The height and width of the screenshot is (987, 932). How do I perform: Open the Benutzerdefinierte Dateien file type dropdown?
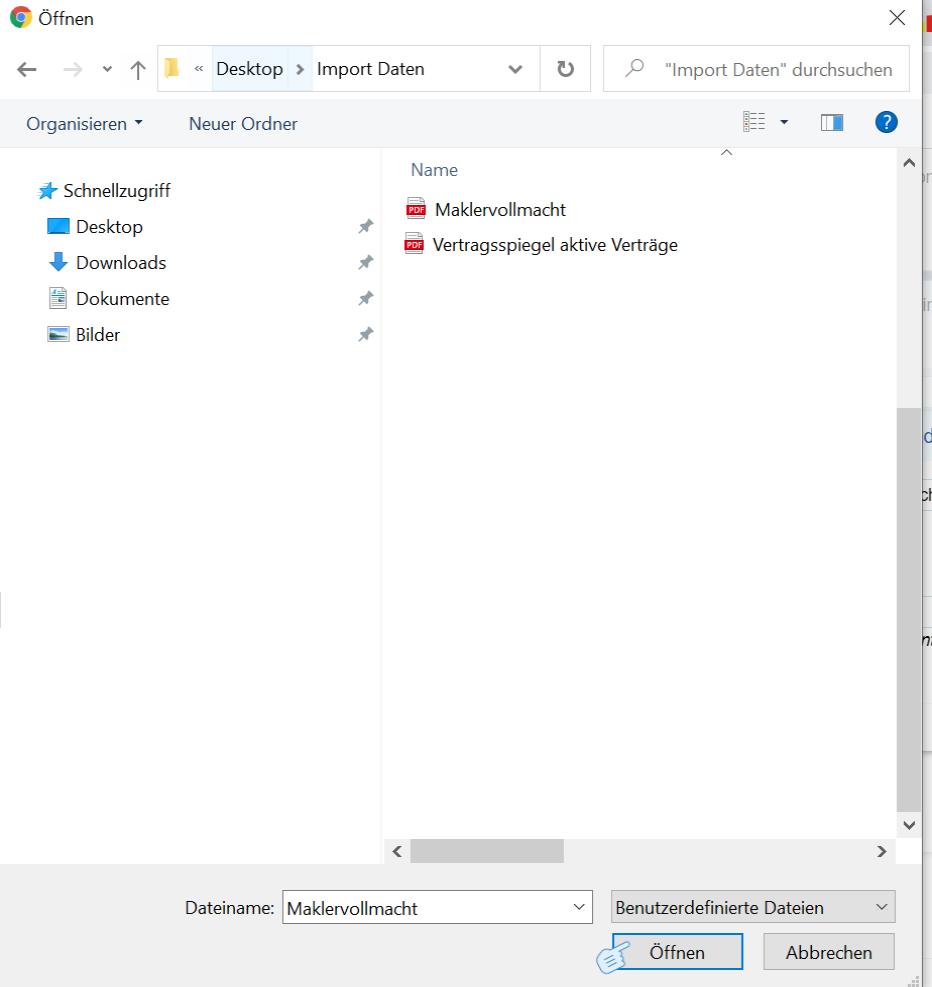coord(753,908)
